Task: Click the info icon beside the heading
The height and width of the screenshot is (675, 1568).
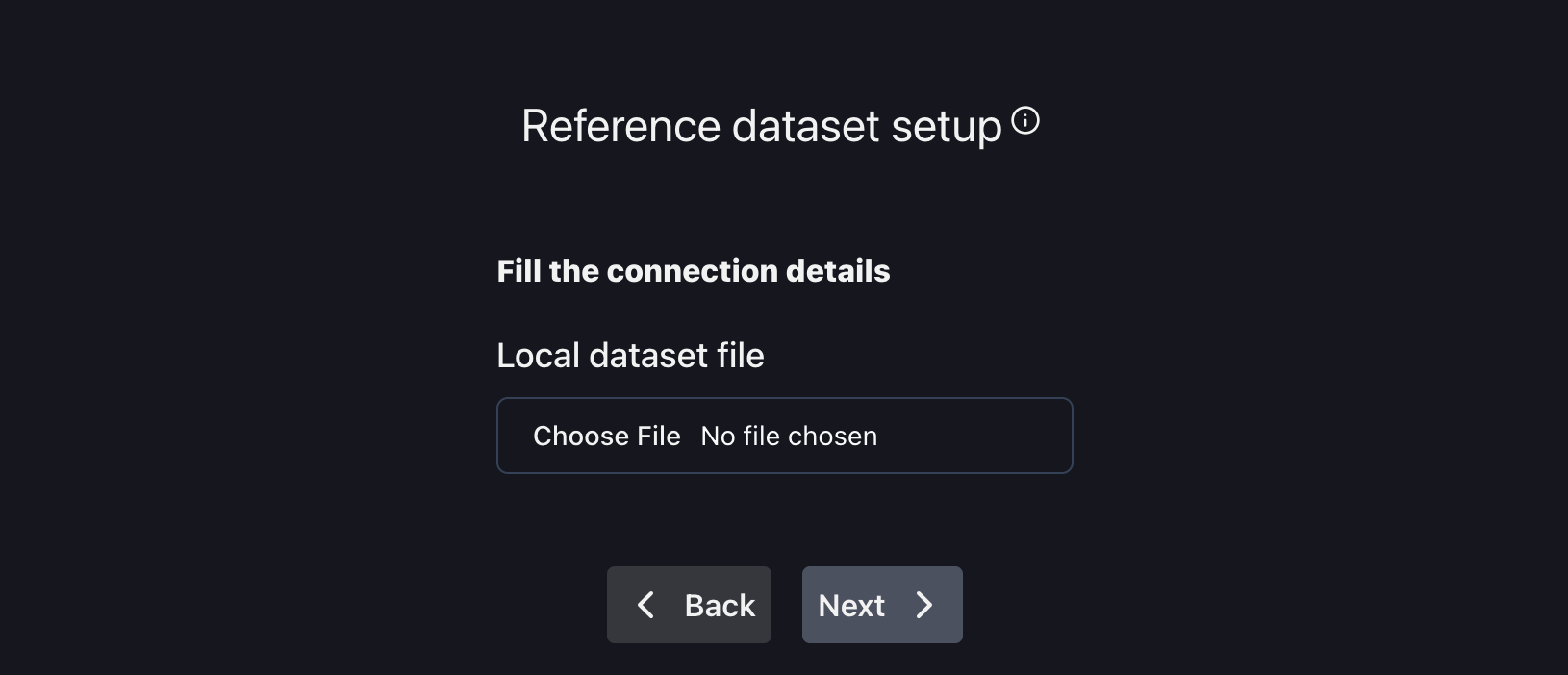Action: coord(1025,121)
